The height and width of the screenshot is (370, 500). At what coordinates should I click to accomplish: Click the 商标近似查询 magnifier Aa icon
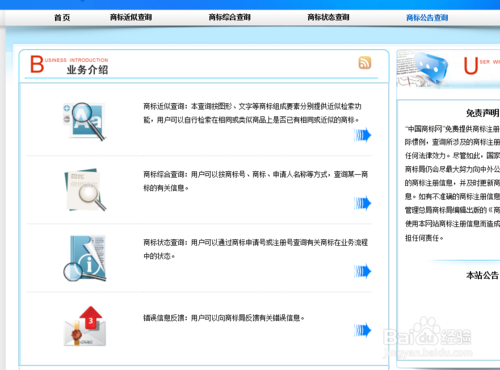(85, 121)
